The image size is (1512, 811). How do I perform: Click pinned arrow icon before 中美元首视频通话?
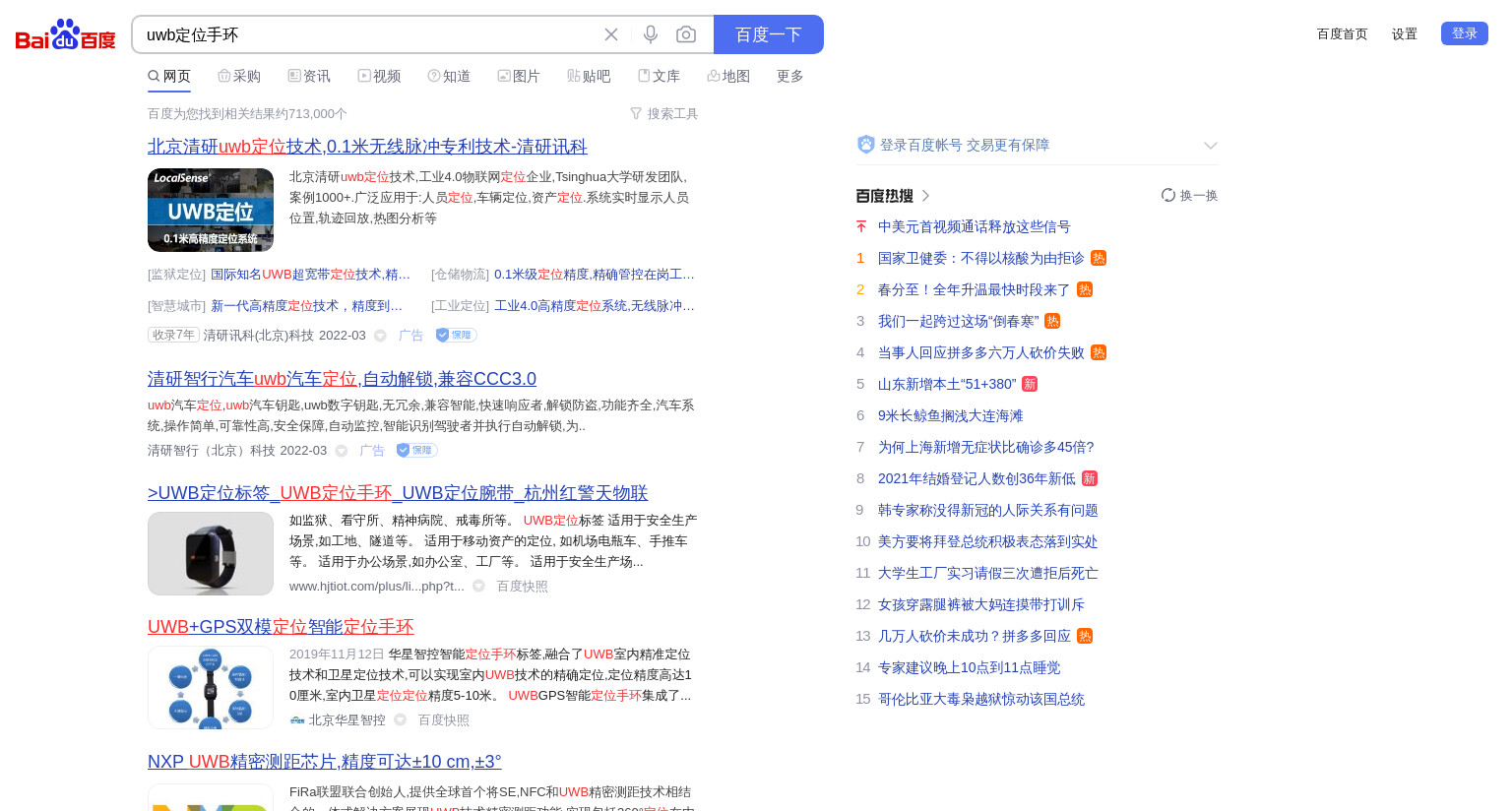[861, 226]
